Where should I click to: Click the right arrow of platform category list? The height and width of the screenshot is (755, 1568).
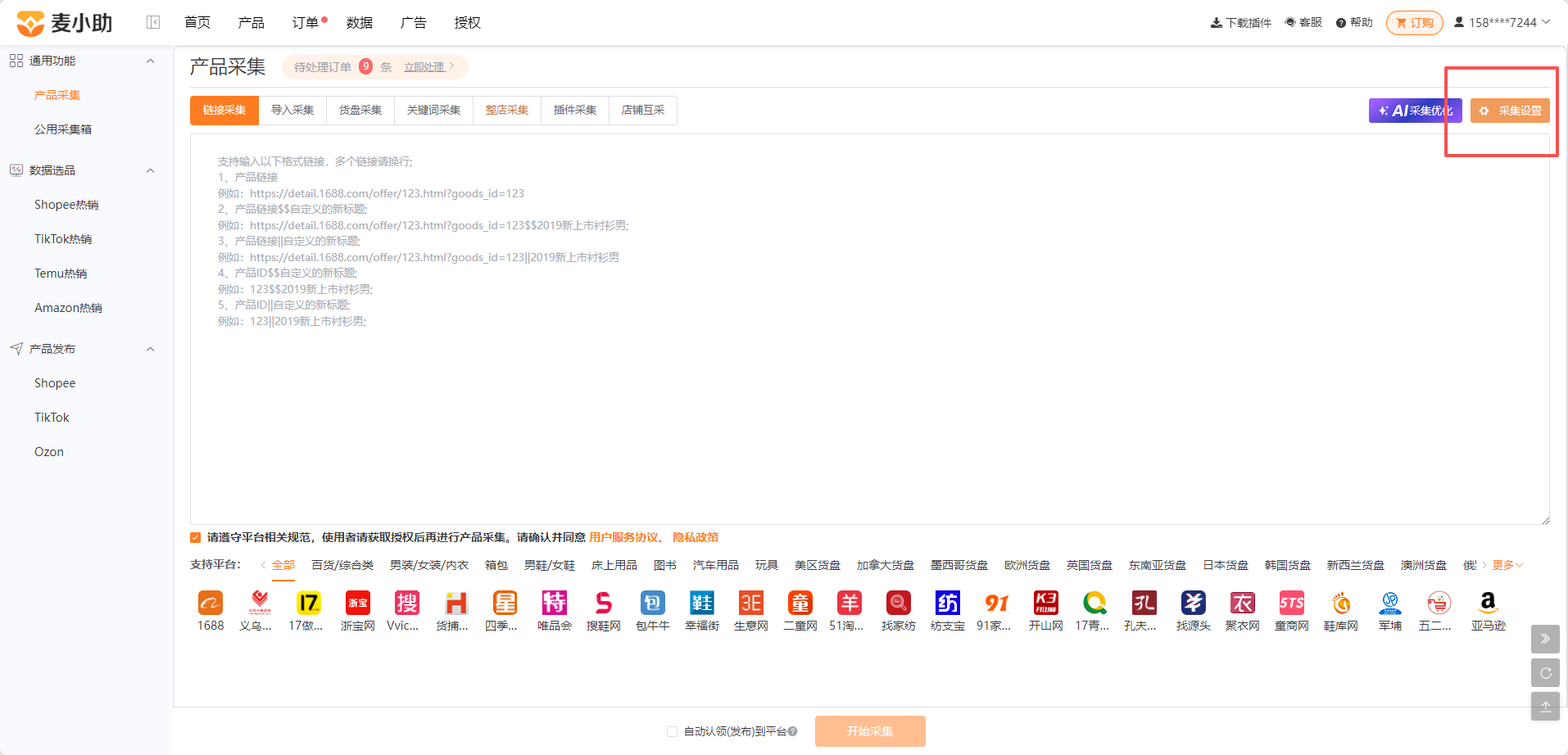click(1484, 565)
